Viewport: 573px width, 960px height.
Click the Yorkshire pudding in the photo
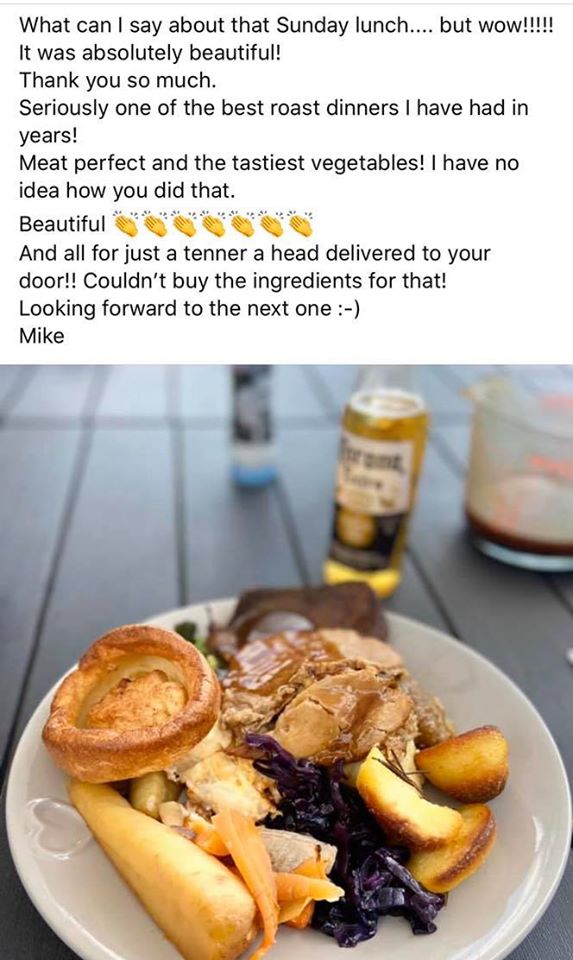tap(132, 702)
